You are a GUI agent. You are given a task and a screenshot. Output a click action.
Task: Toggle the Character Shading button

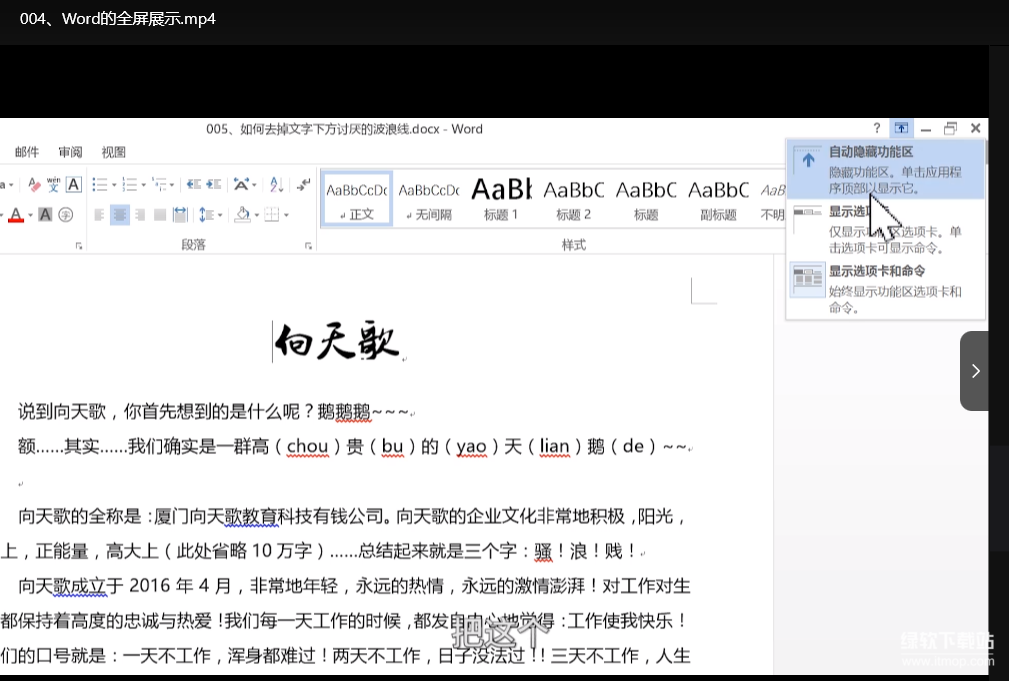[45, 215]
